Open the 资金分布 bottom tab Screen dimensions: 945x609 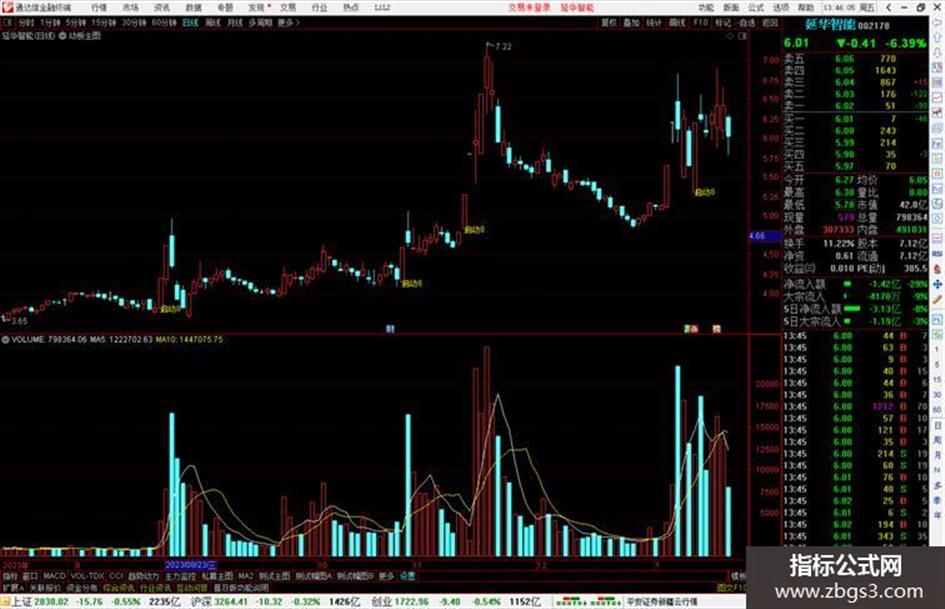[81, 587]
